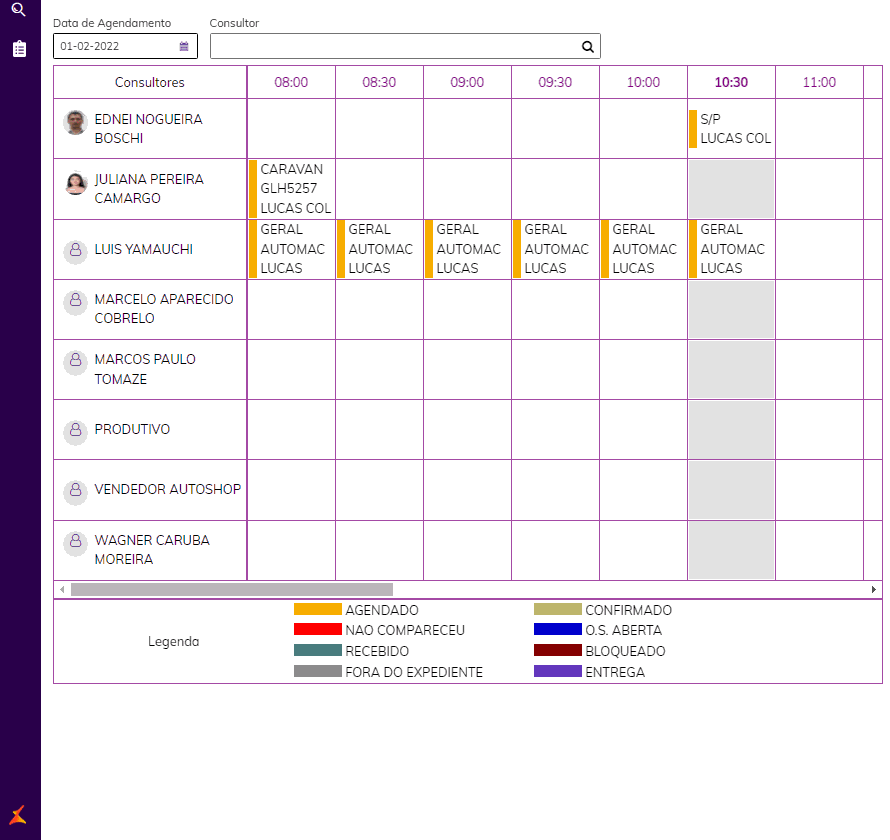Select the 10:30 time column header
This screenshot has width=890, height=840.
(731, 82)
